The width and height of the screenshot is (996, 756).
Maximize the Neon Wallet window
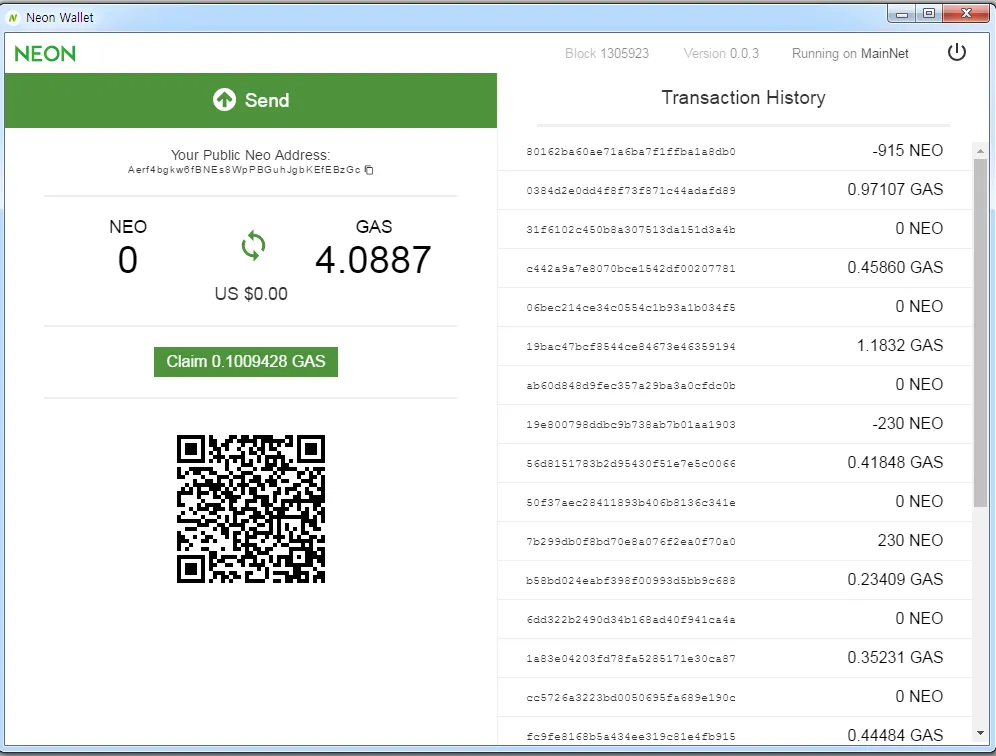point(929,14)
